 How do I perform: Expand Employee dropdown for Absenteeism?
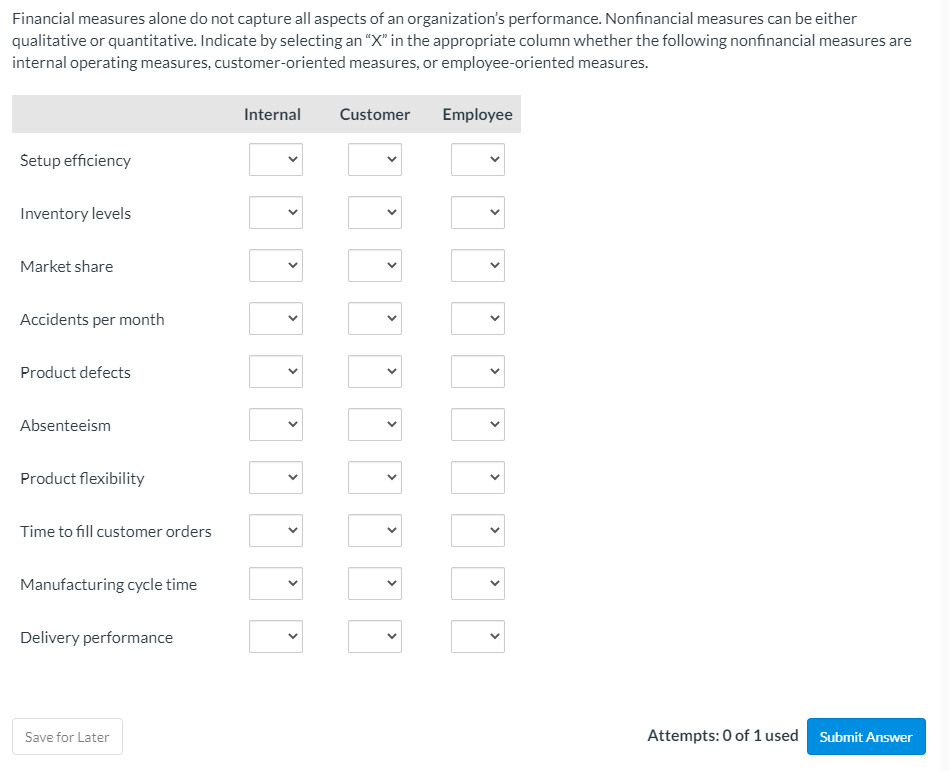[x=477, y=424]
